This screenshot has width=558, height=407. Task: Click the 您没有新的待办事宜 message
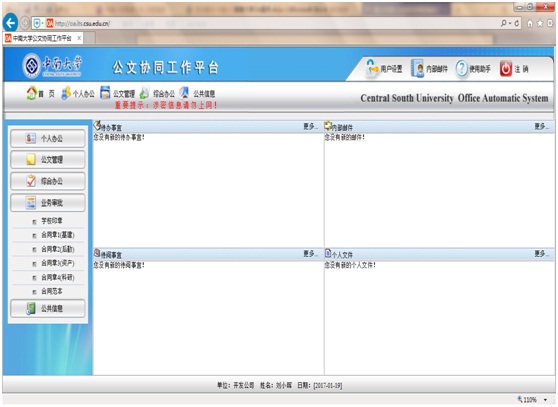[119, 137]
